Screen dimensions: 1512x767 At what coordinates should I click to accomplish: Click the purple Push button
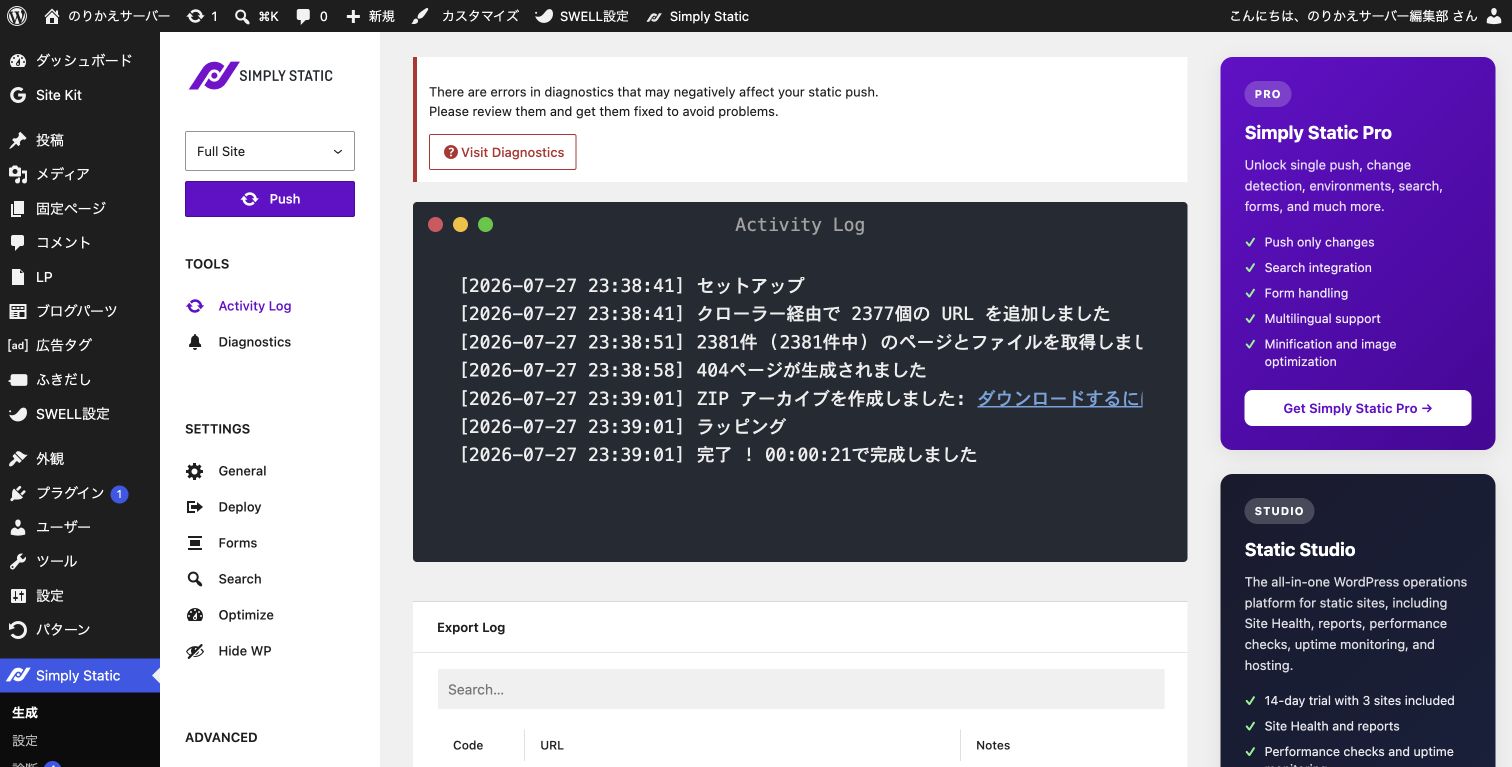(x=270, y=199)
